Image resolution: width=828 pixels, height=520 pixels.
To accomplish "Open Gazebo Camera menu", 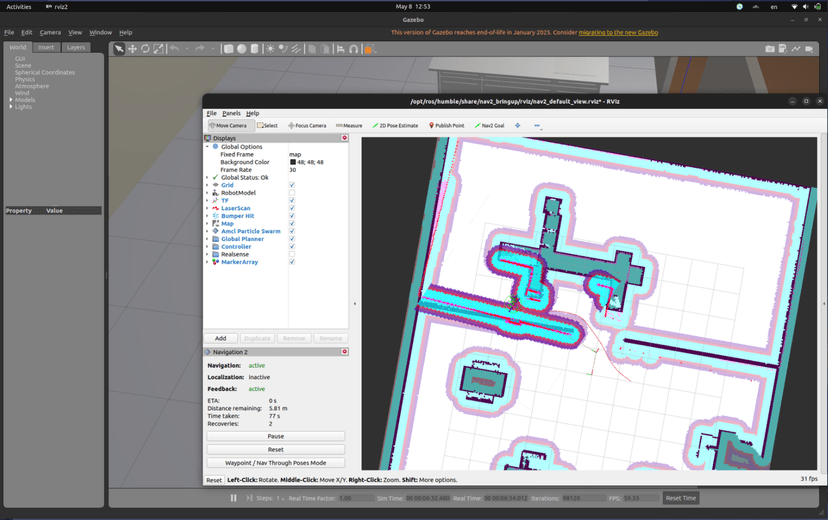I will 50,32.
